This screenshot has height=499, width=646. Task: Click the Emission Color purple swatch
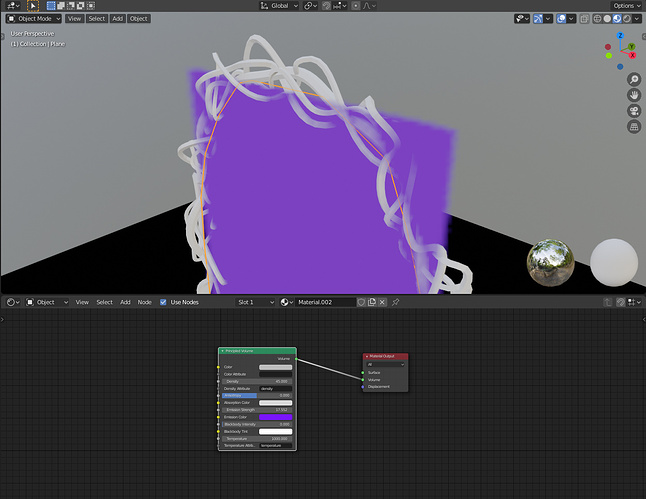pyautogui.click(x=276, y=417)
